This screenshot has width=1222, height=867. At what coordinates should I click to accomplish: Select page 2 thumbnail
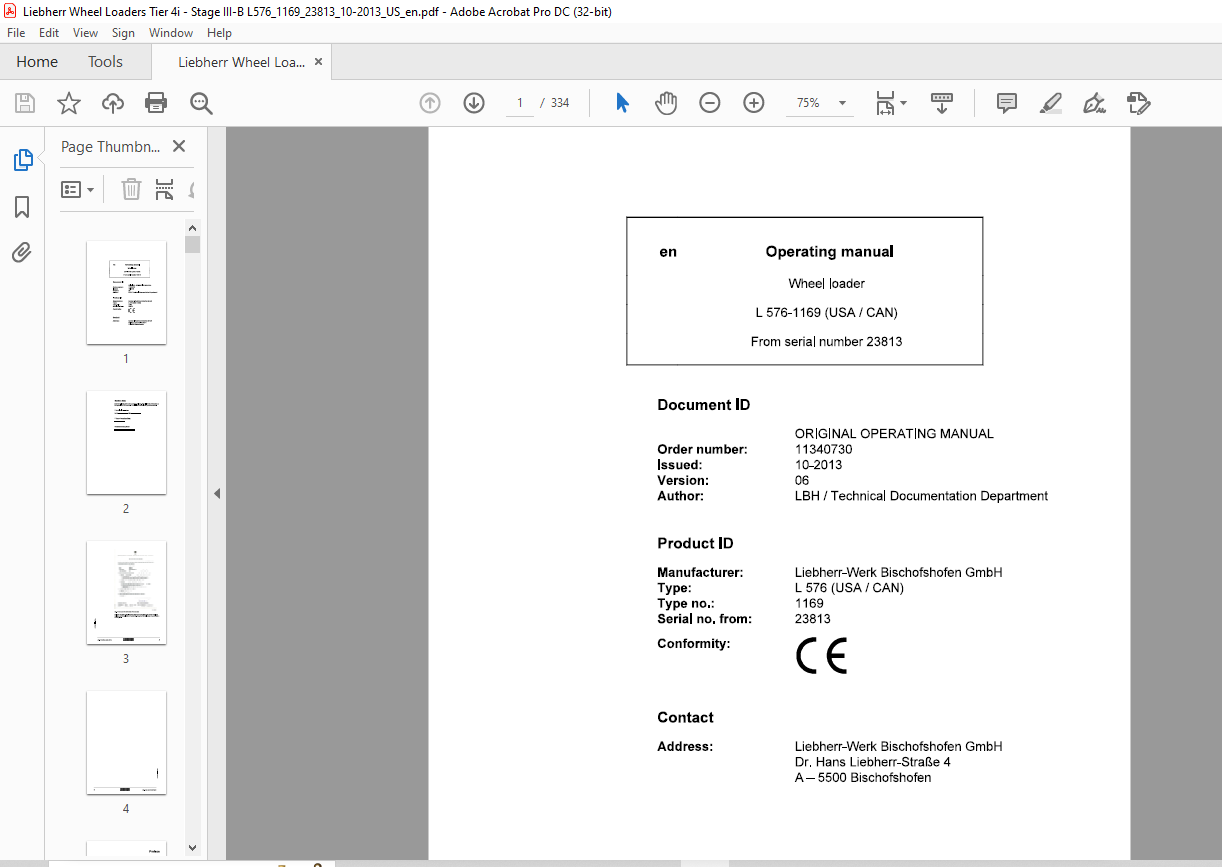click(x=126, y=442)
